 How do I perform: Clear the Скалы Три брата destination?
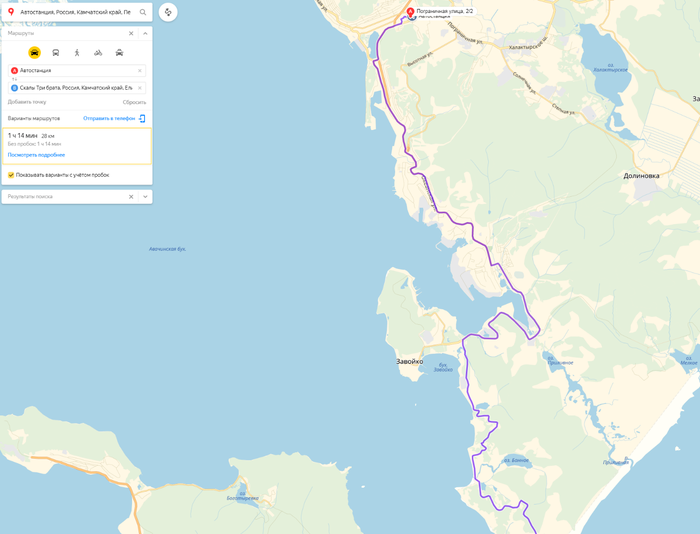(x=140, y=88)
